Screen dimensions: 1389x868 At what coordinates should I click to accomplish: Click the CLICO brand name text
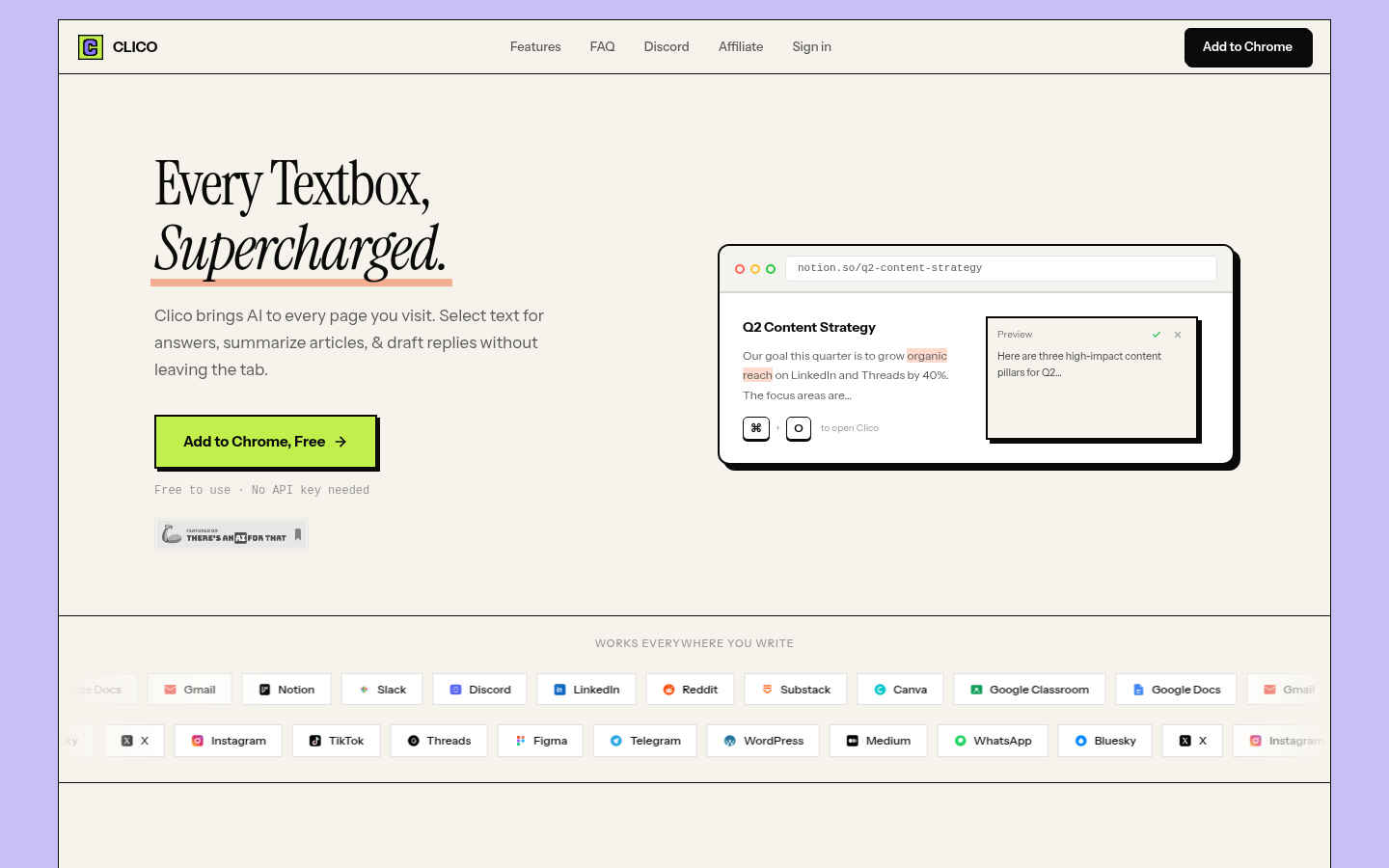[x=135, y=47]
